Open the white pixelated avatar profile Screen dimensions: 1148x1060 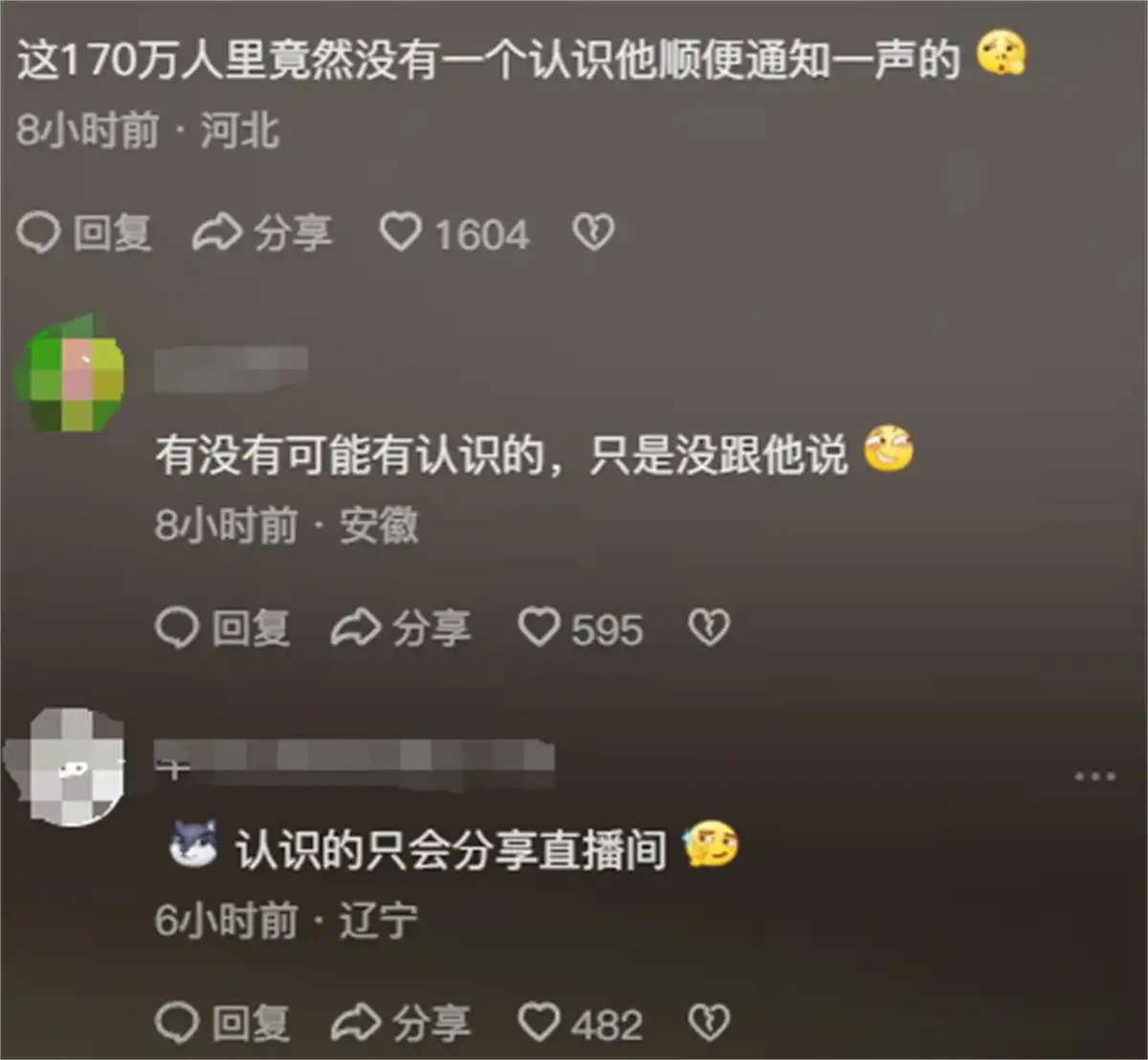click(x=65, y=767)
